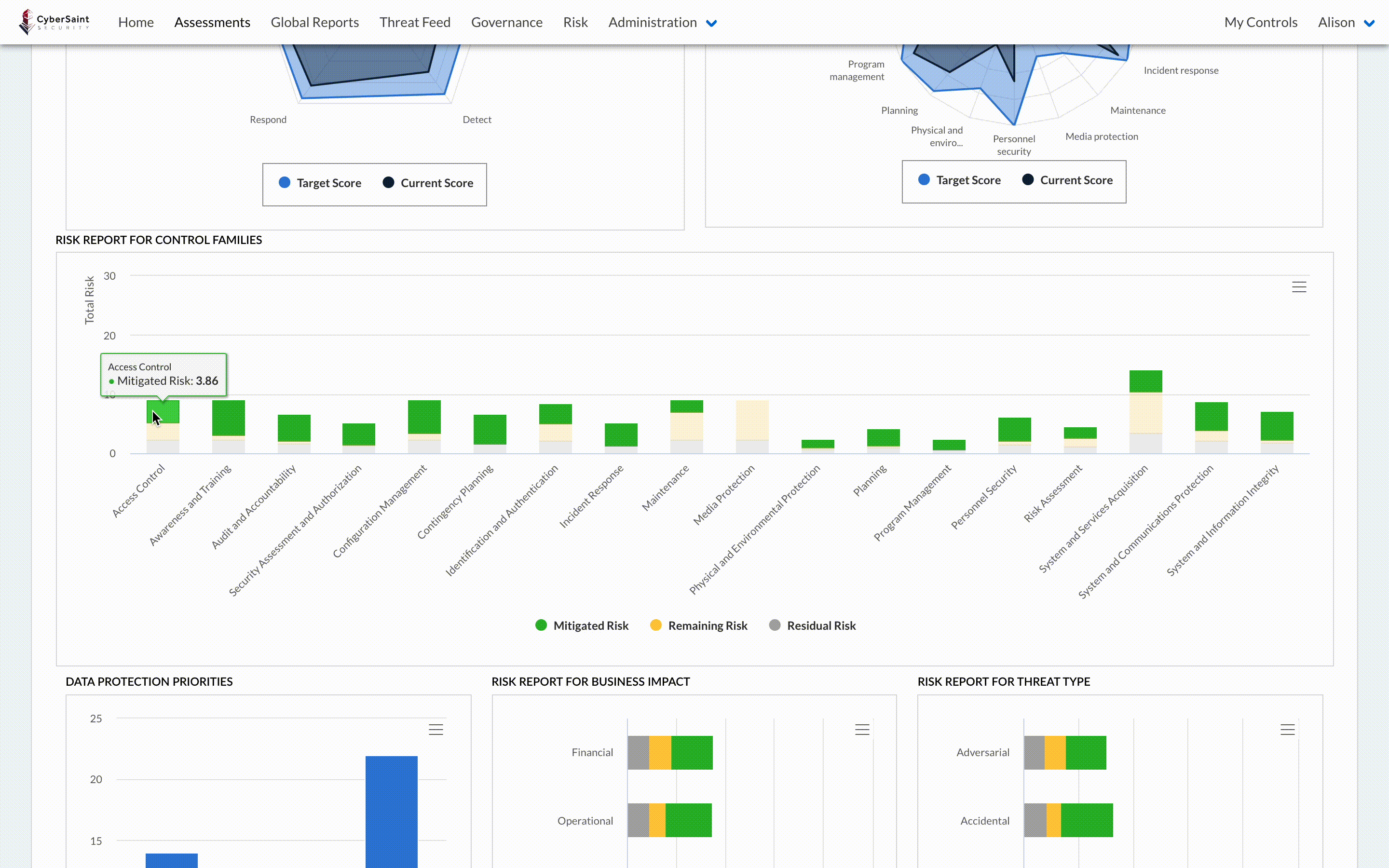Click the Risk Assessment axis label

[x=1053, y=493]
